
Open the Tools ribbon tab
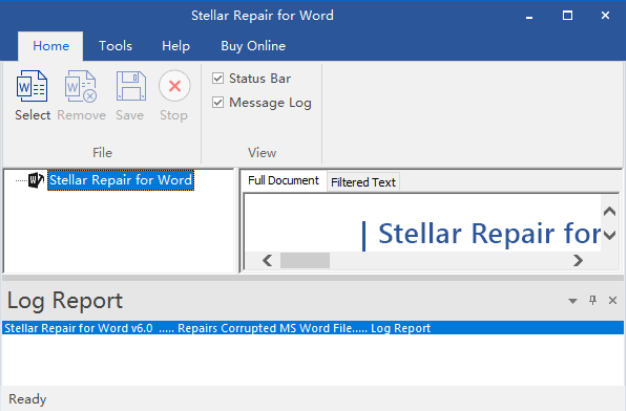pos(116,46)
